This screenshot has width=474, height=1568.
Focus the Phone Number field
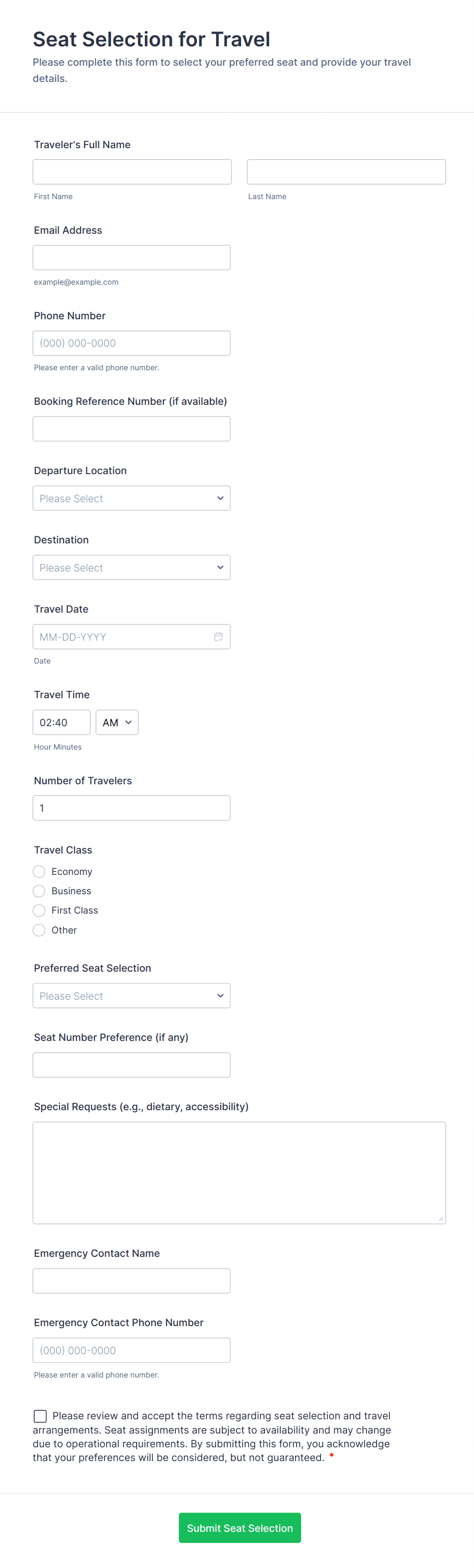point(131,343)
